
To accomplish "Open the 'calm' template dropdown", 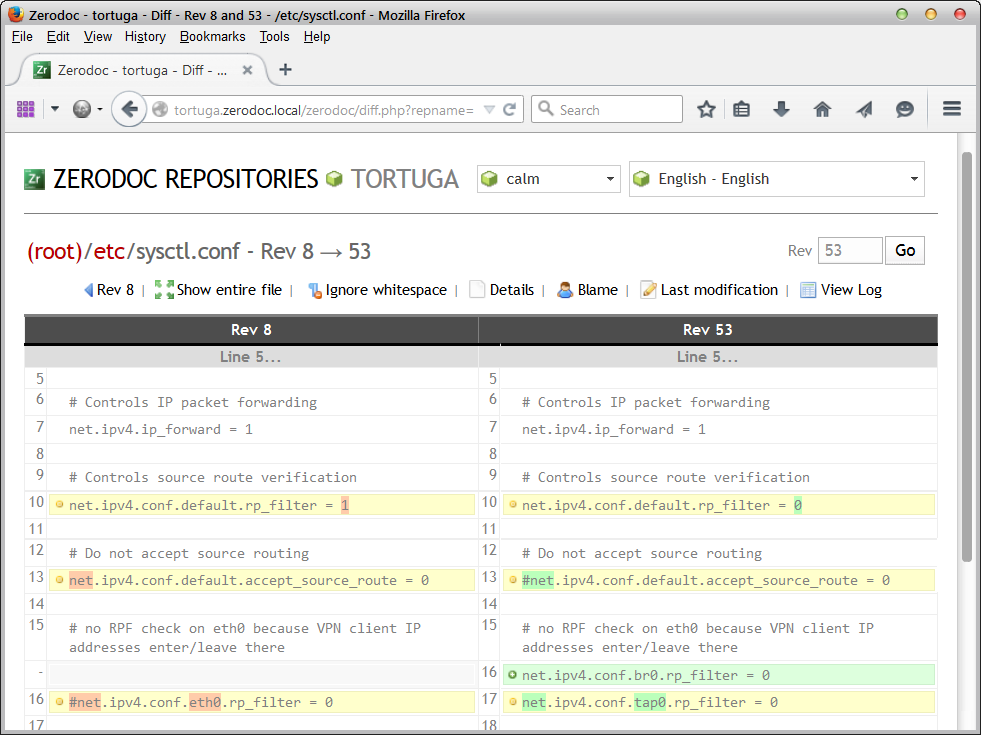I will [x=548, y=179].
